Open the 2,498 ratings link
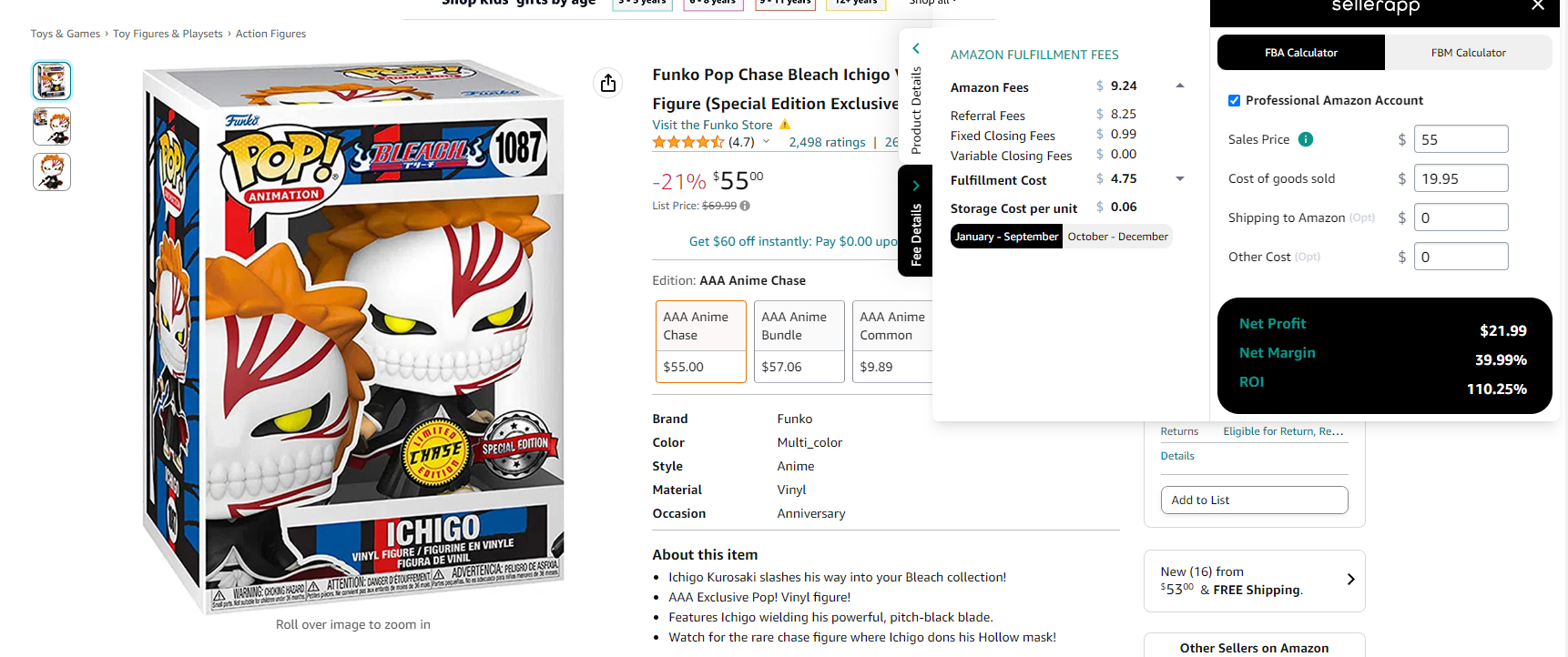Screen dimensions: 1568x657 coord(827,142)
